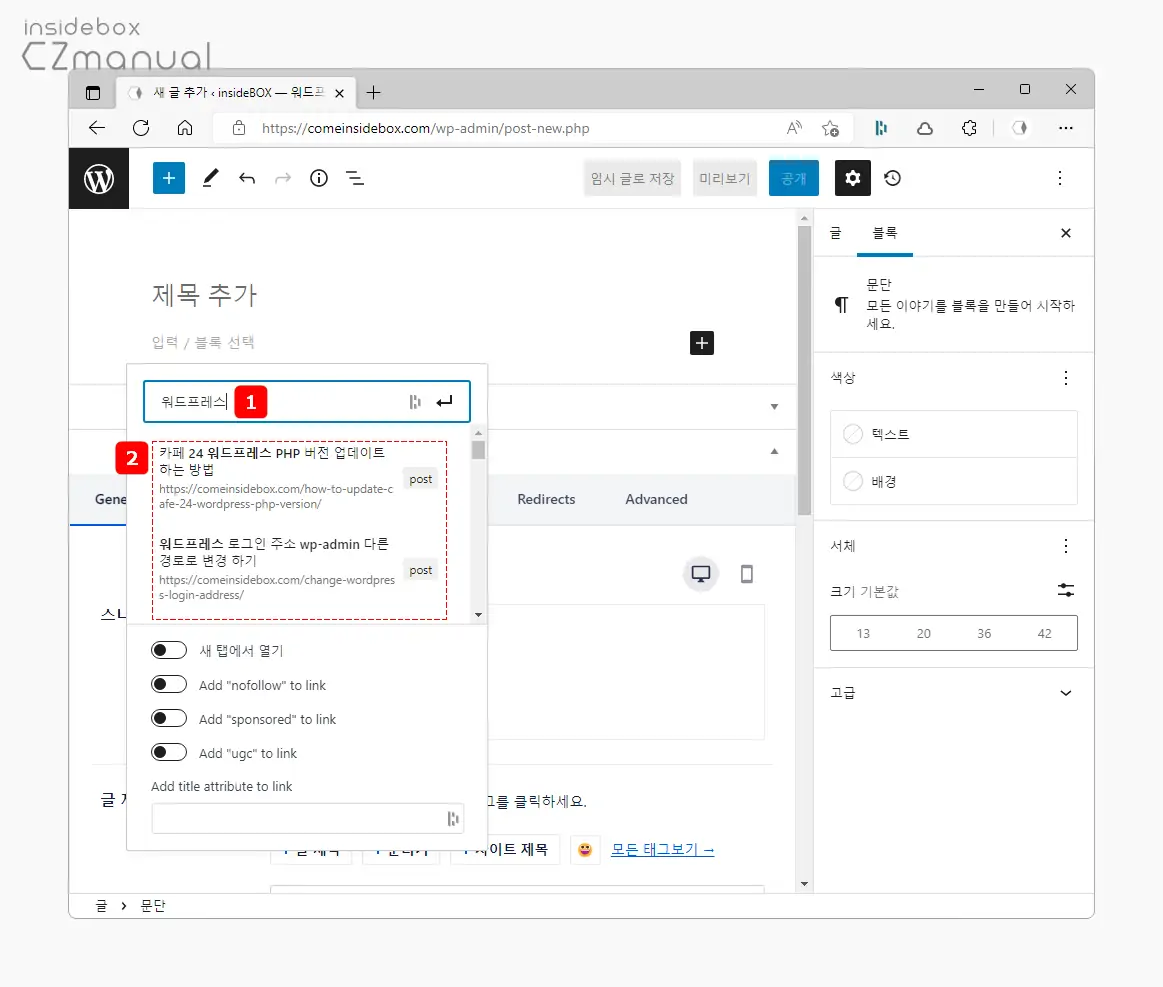Toggle the settings gear sidebar
Image resolution: width=1163 pixels, height=987 pixels.
click(853, 178)
